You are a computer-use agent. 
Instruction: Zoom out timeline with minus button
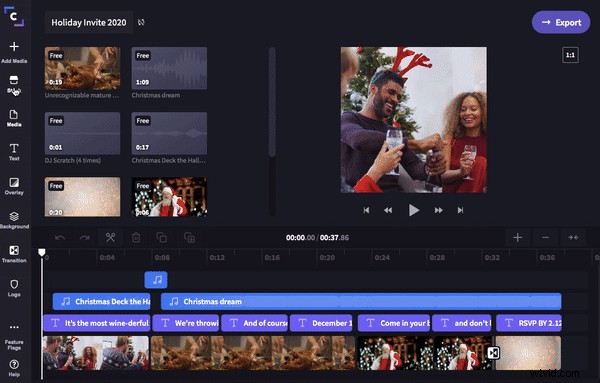tap(546, 238)
